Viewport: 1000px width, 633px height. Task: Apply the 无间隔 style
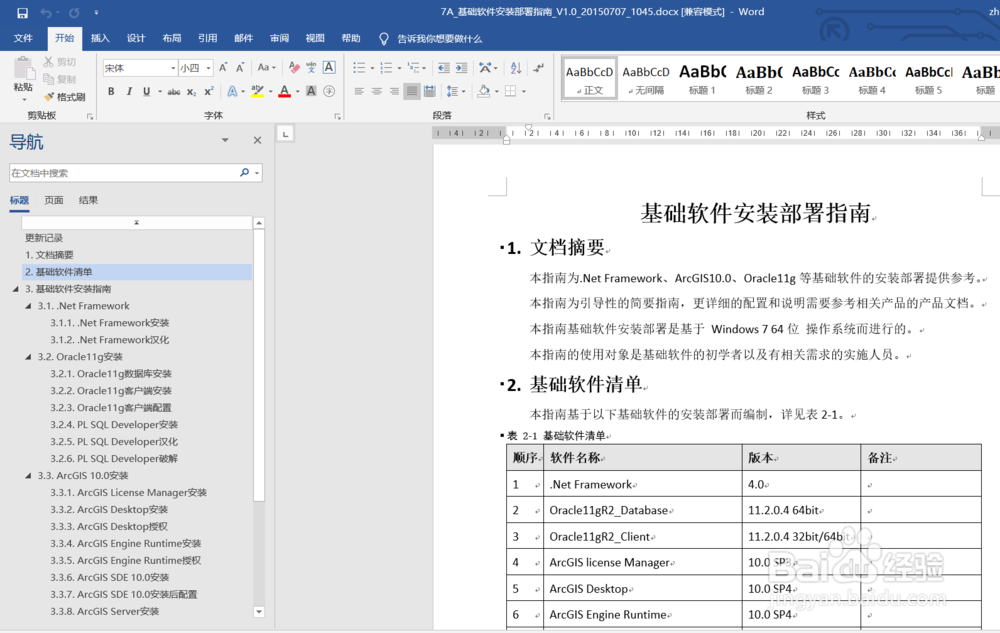pyautogui.click(x=646, y=78)
